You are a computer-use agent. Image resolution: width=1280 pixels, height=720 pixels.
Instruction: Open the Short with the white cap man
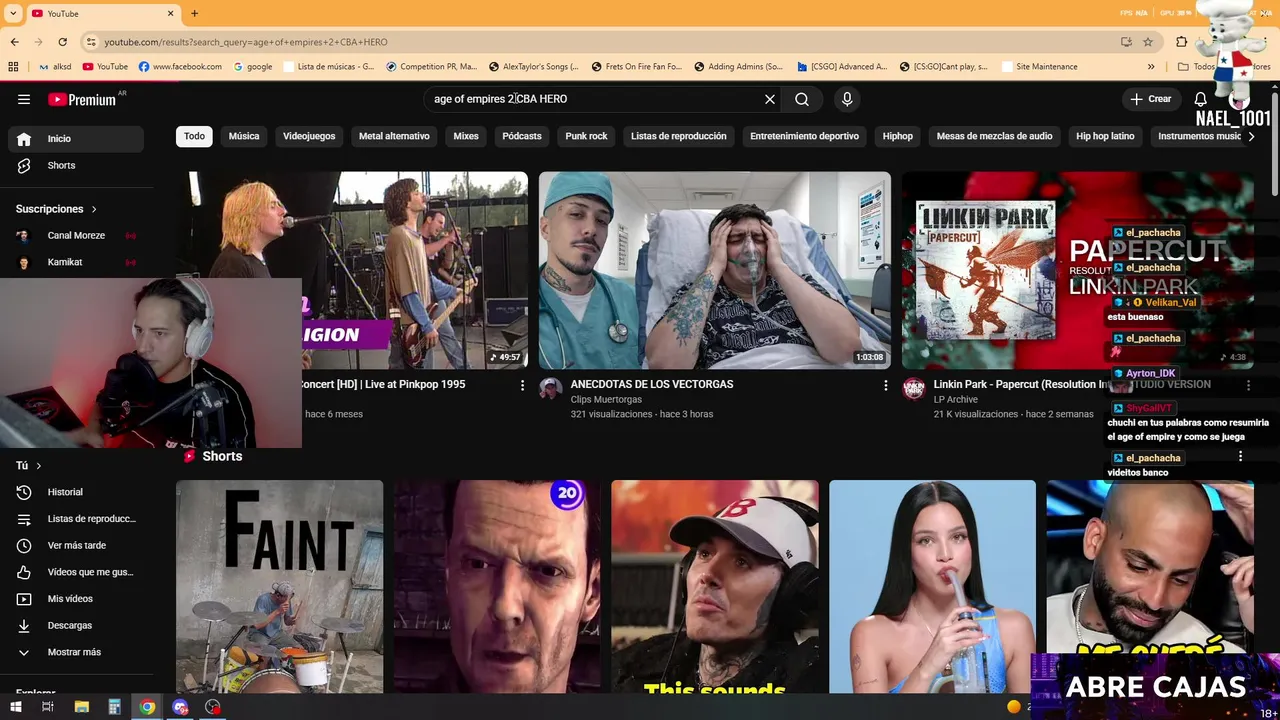pos(715,586)
